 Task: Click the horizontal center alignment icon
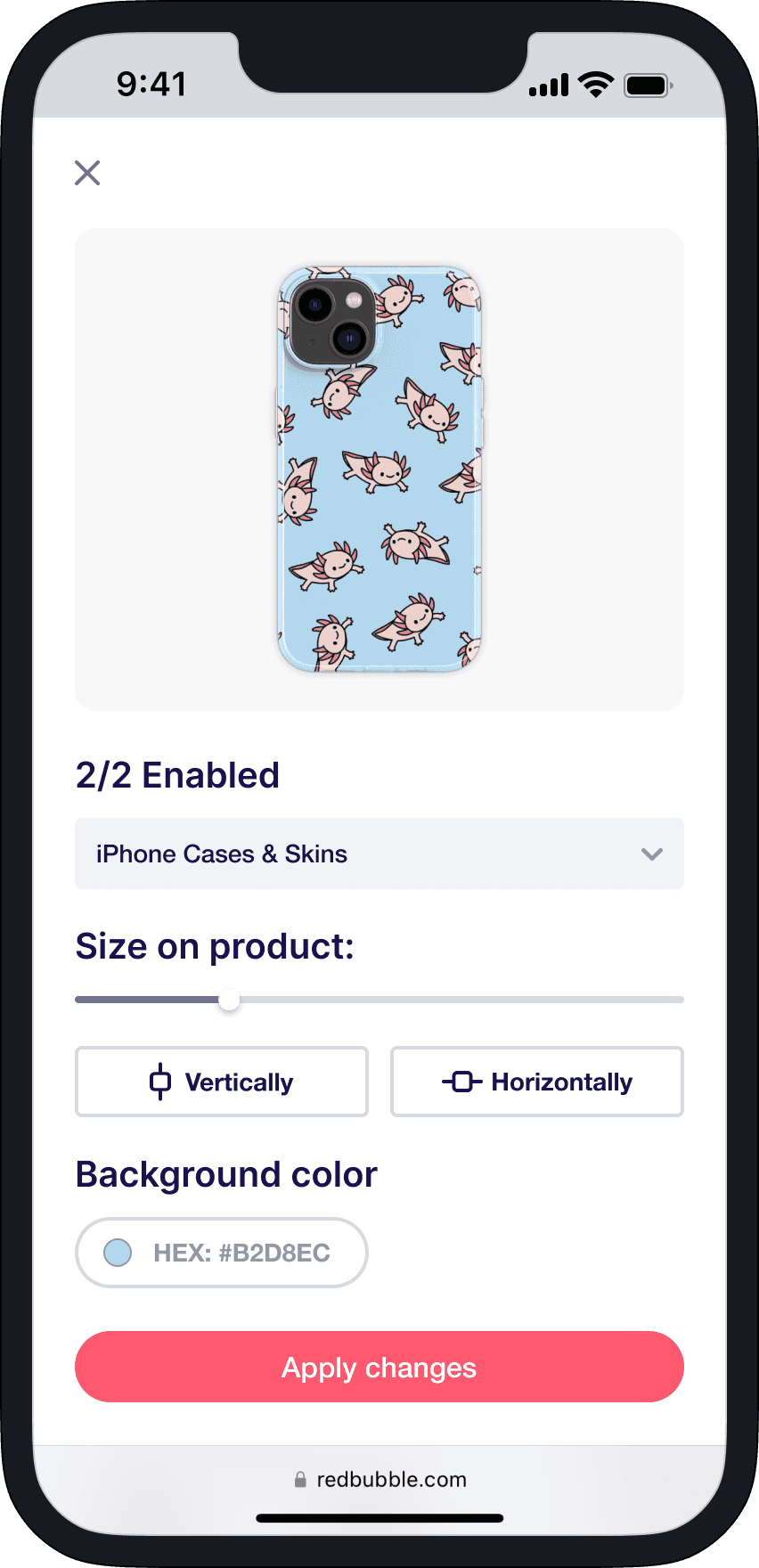coord(462,1082)
